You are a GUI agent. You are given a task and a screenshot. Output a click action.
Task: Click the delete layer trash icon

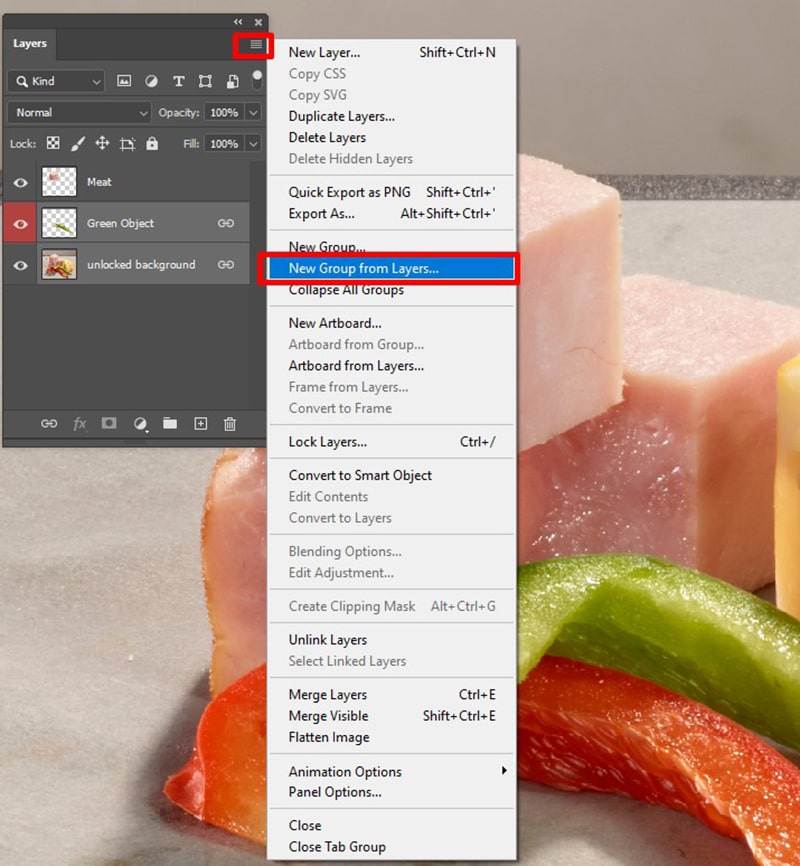[230, 424]
